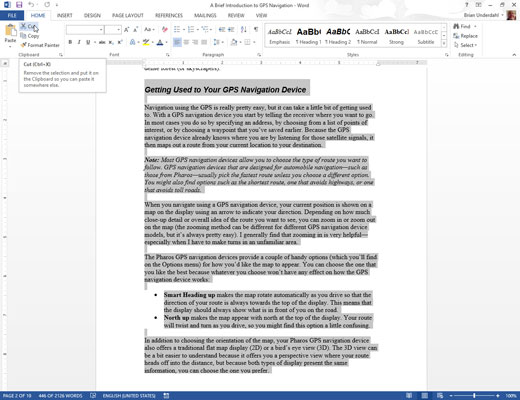This screenshot has width=520, height=400.
Task: Switch to the MAILINGS tab
Action: [205, 15]
